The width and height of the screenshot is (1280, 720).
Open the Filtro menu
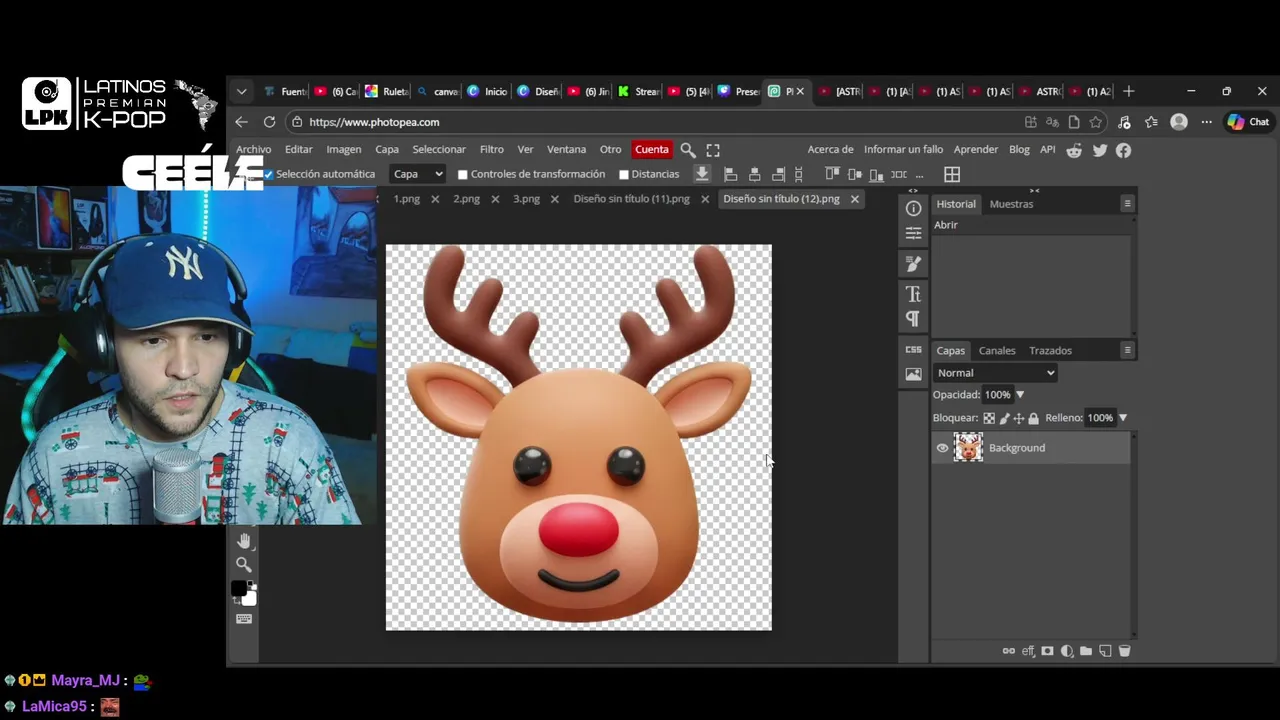tap(491, 150)
